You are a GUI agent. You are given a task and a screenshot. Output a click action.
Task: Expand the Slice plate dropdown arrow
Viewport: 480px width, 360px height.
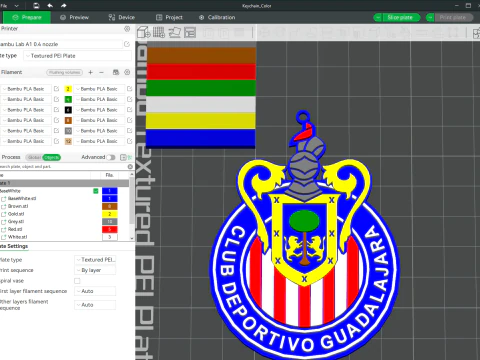(378, 17)
